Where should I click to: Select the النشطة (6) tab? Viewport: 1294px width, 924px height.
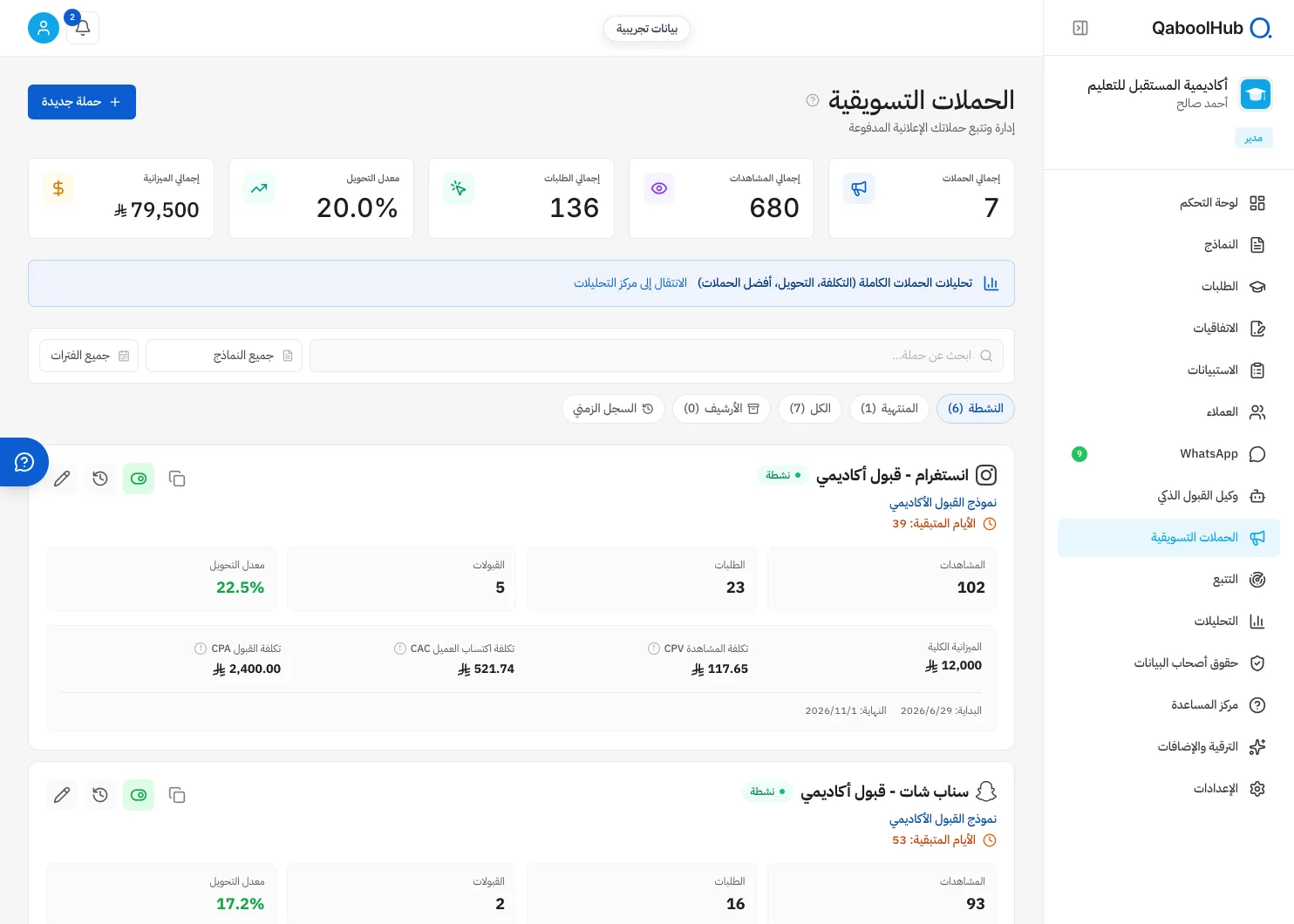click(975, 409)
